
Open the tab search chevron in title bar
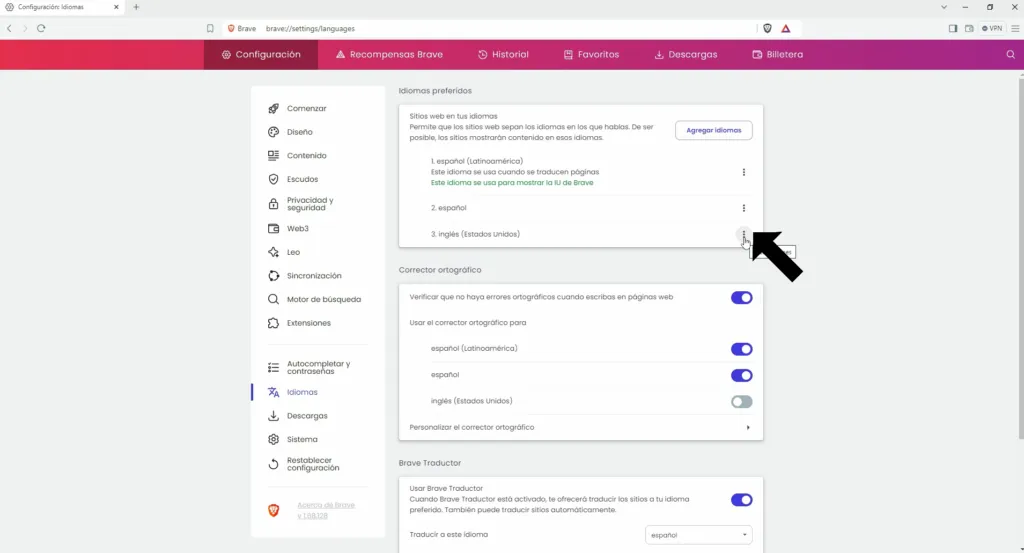[x=944, y=7]
